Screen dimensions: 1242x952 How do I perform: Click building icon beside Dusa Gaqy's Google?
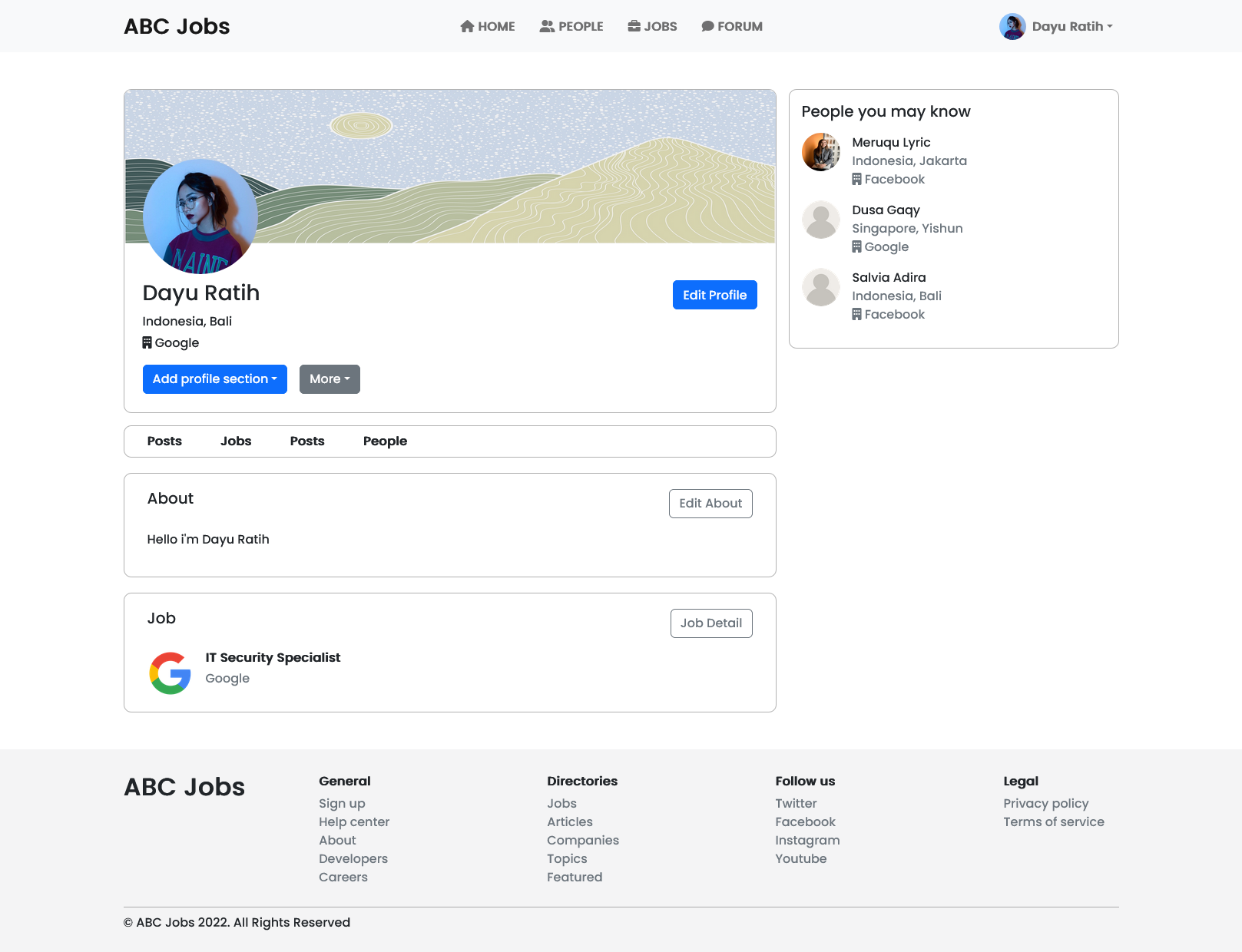856,246
